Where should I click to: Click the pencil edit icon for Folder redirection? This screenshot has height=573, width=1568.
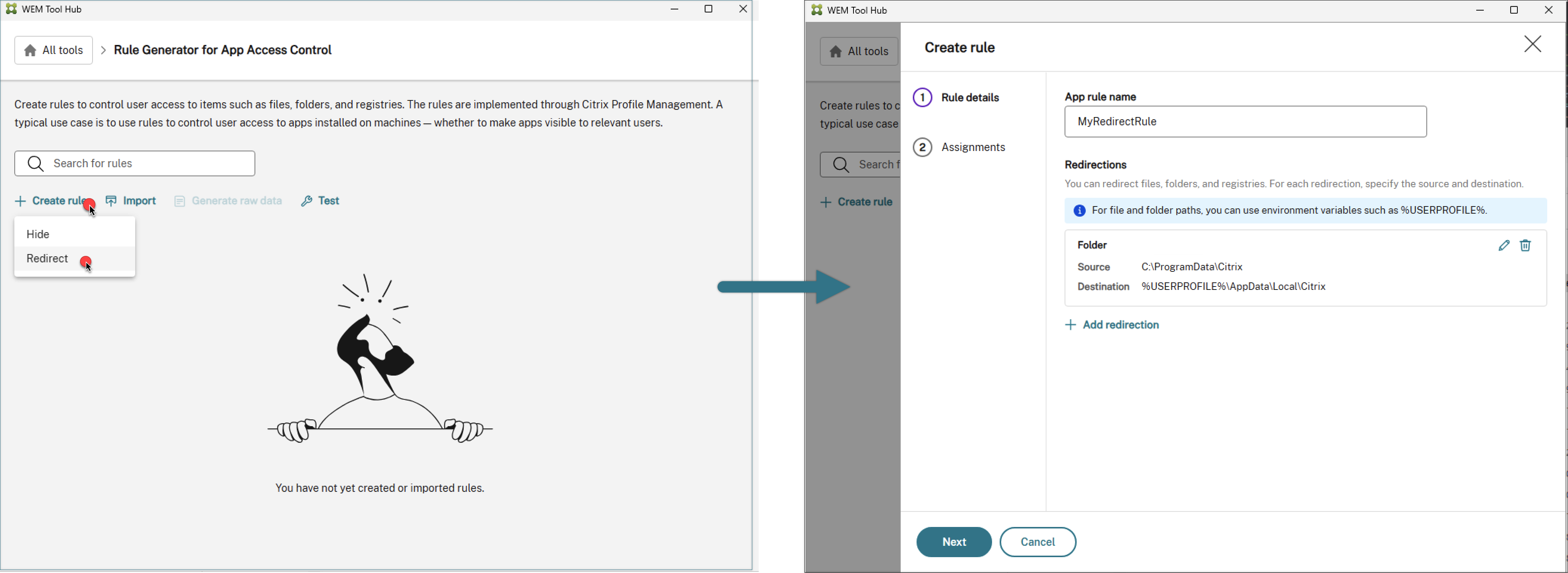(1503, 246)
